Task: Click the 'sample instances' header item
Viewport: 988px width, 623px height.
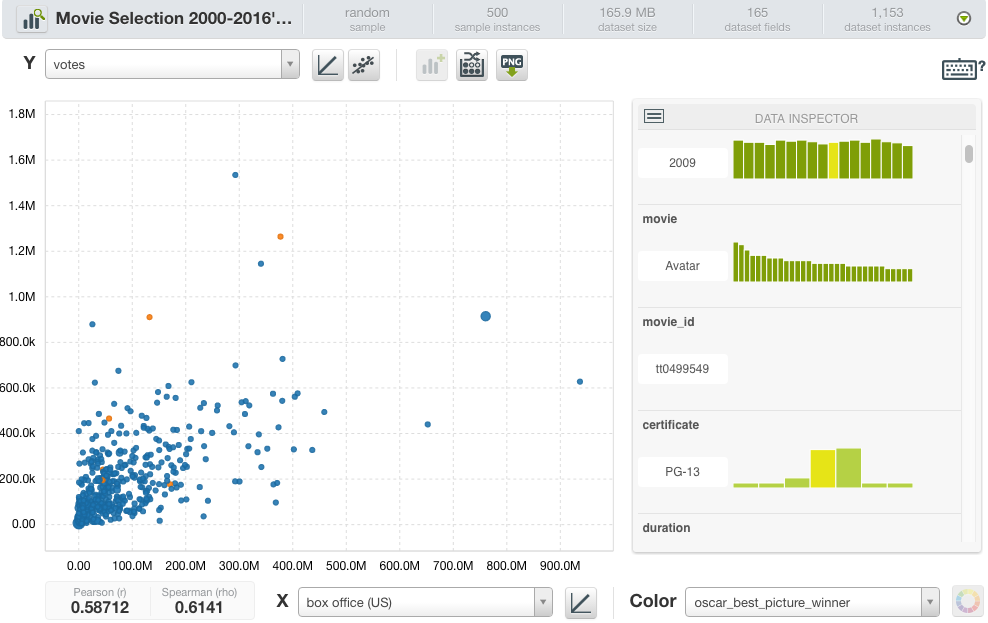Action: (x=497, y=19)
